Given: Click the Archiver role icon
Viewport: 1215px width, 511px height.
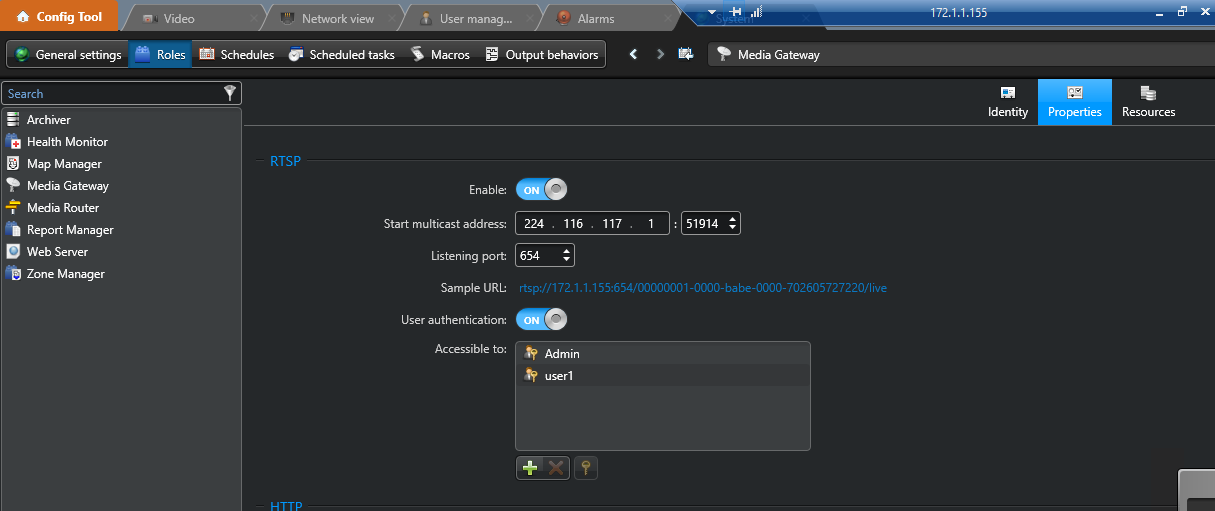Looking at the screenshot, I should [13, 120].
